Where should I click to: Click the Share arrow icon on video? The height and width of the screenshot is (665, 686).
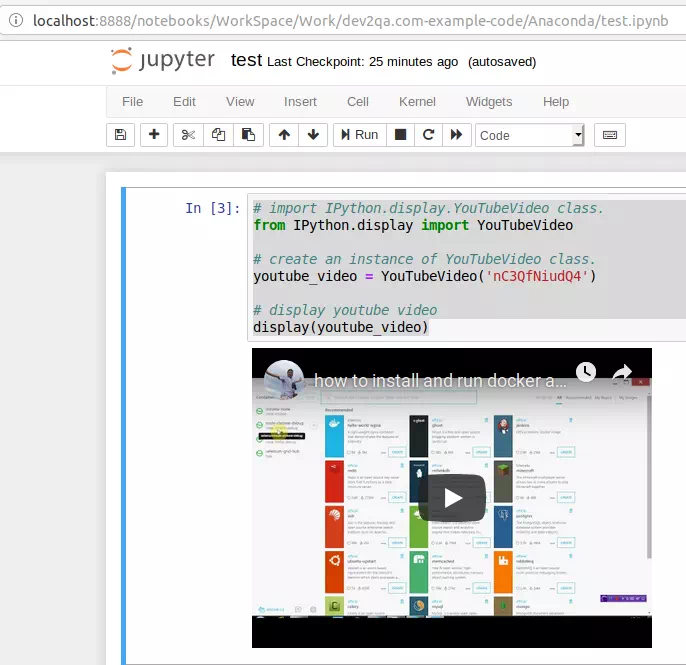[622, 372]
